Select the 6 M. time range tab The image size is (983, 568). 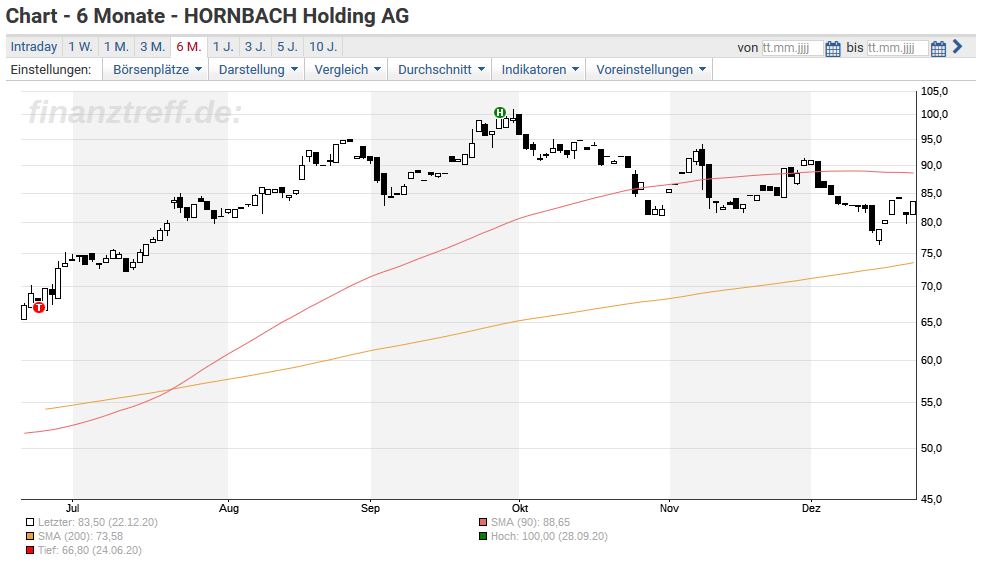point(189,47)
